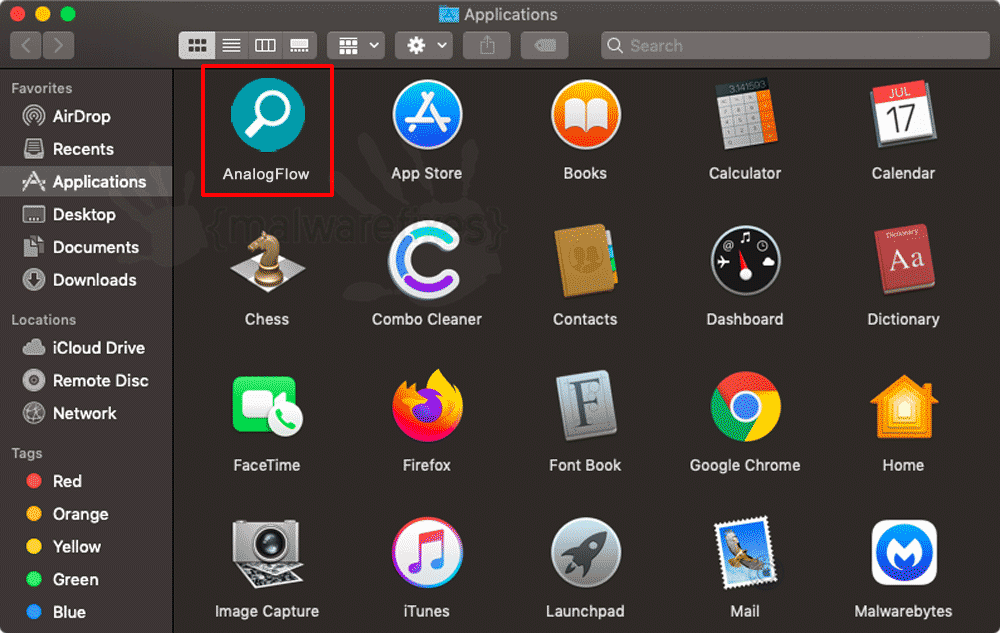Image resolution: width=1000 pixels, height=633 pixels.
Task: Select Remote Disc location
Action: [x=86, y=381]
